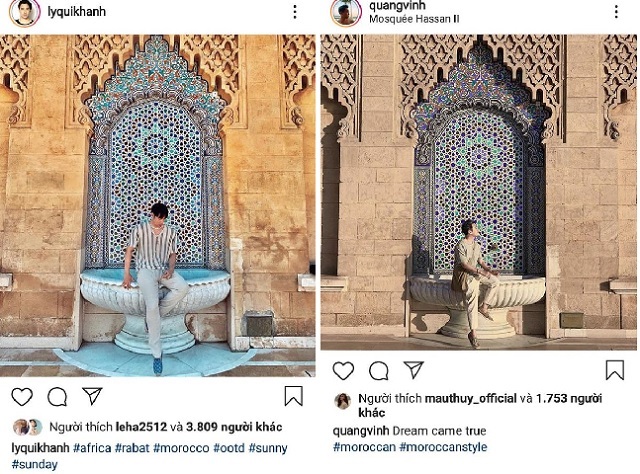Like the lyquikhanh post with heart icon
The width and height of the screenshot is (640, 474).
tap(22, 396)
